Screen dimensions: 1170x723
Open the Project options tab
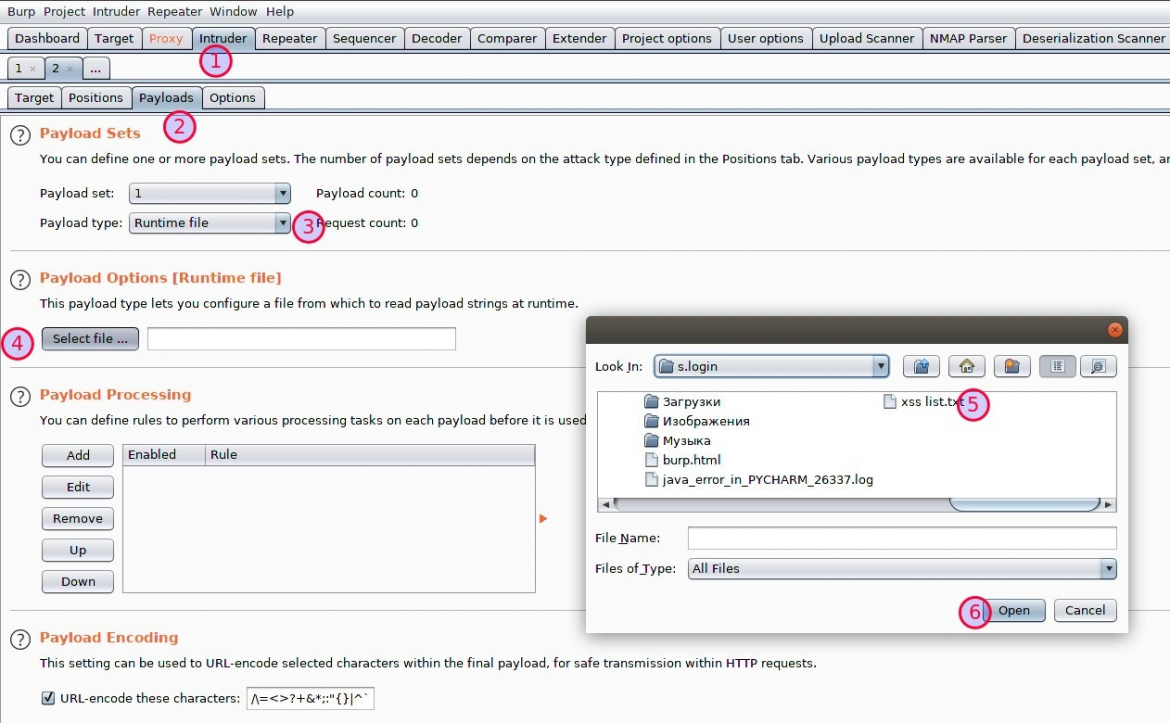667,38
